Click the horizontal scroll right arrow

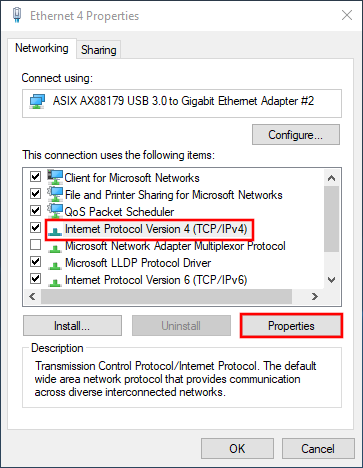coord(314,296)
